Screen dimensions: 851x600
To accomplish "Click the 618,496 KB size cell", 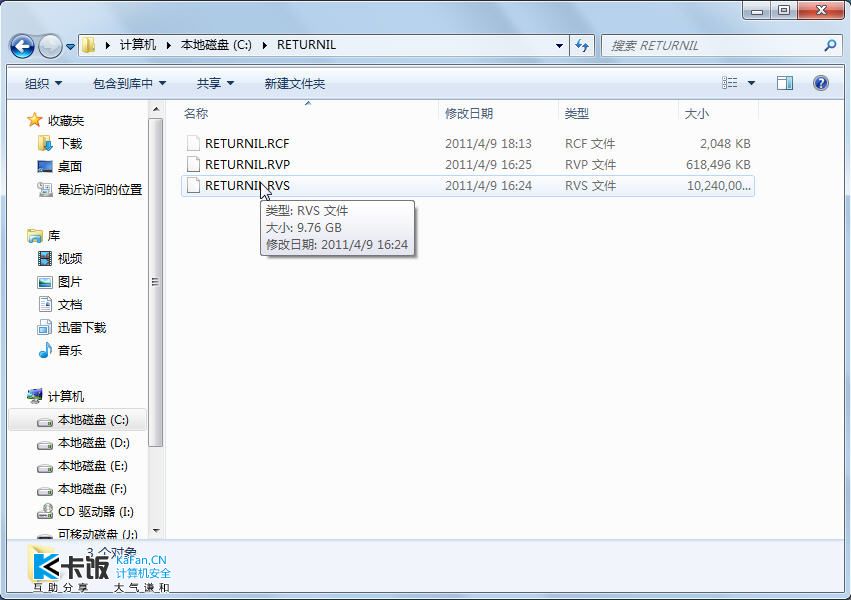I will pos(718,164).
